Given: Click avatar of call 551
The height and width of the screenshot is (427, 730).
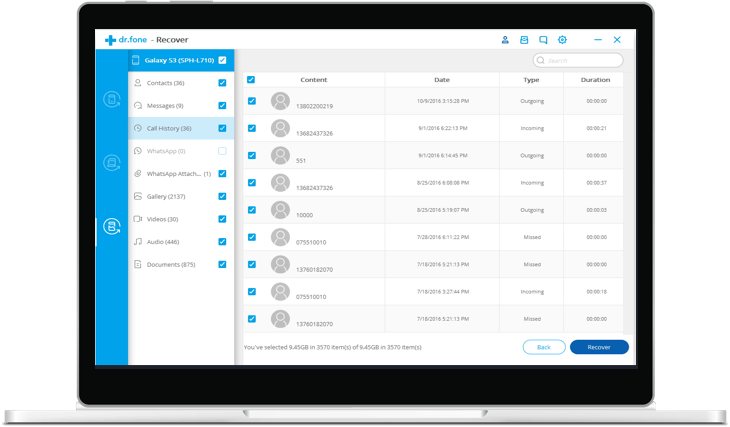Looking at the screenshot, I should [x=280, y=156].
